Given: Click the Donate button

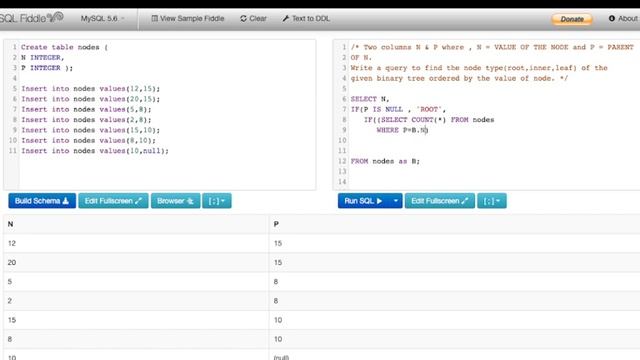Looking at the screenshot, I should (x=571, y=19).
